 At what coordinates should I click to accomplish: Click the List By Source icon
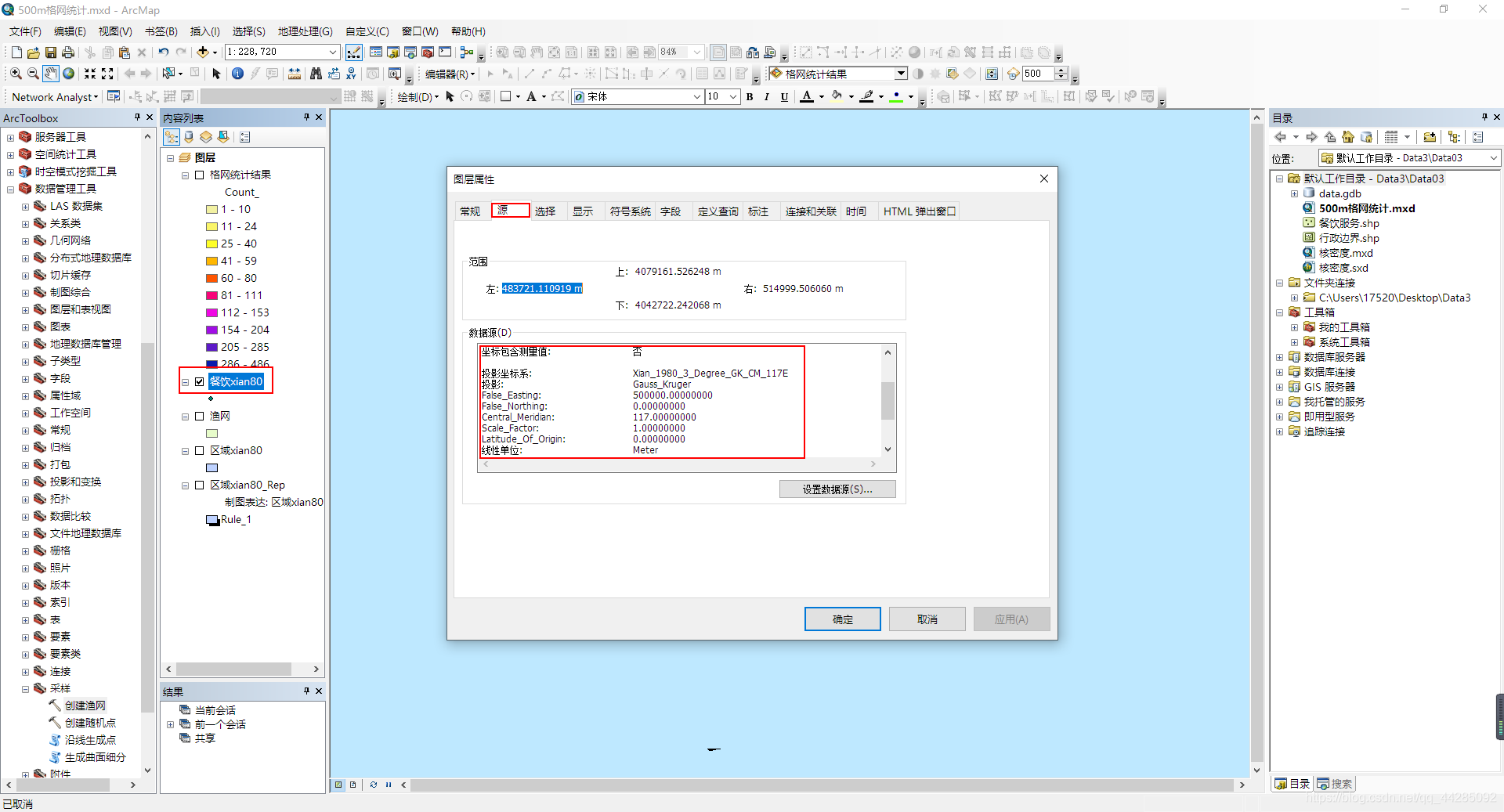point(189,137)
